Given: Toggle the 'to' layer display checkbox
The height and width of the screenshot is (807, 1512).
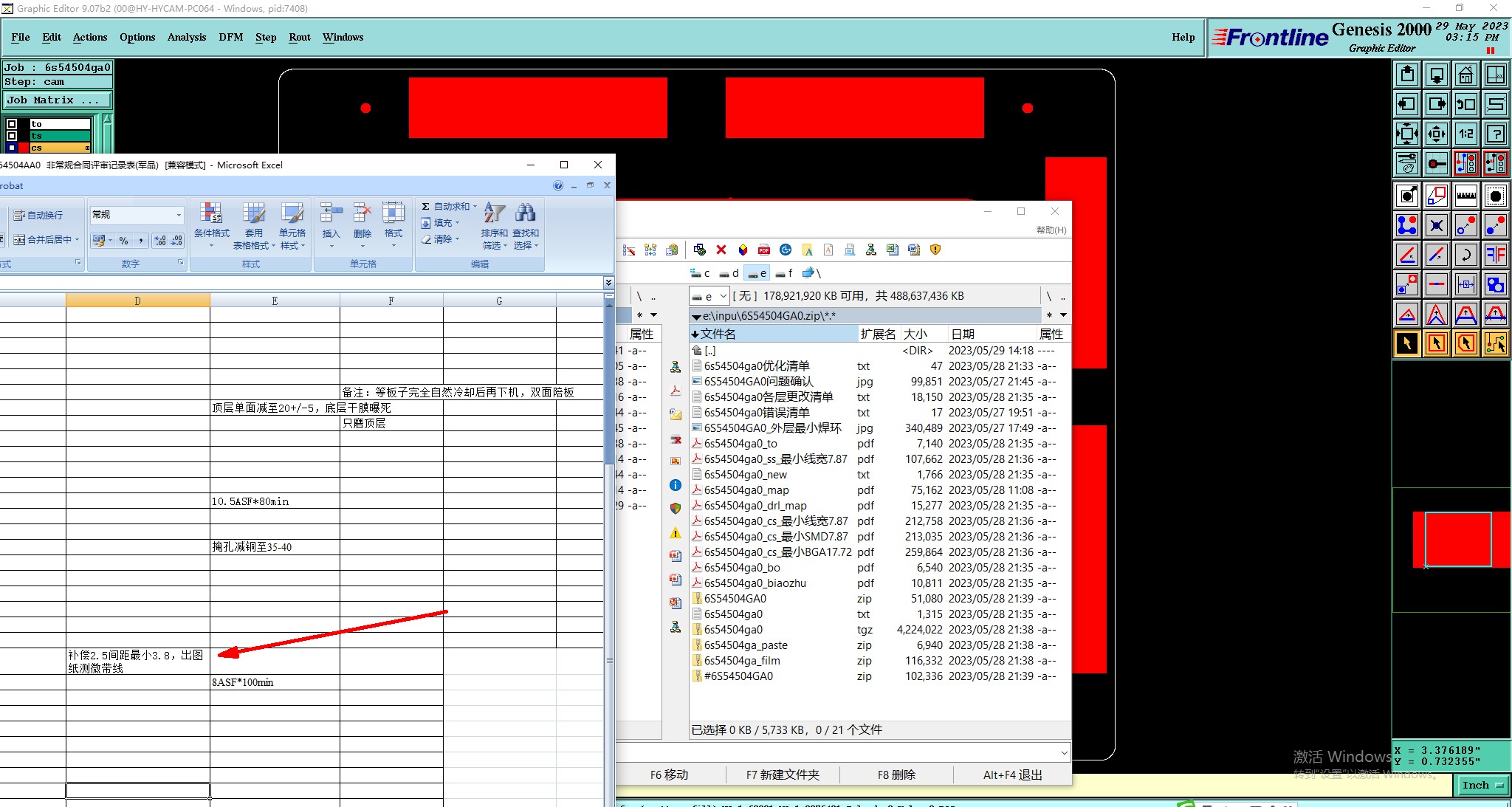Looking at the screenshot, I should (12, 124).
